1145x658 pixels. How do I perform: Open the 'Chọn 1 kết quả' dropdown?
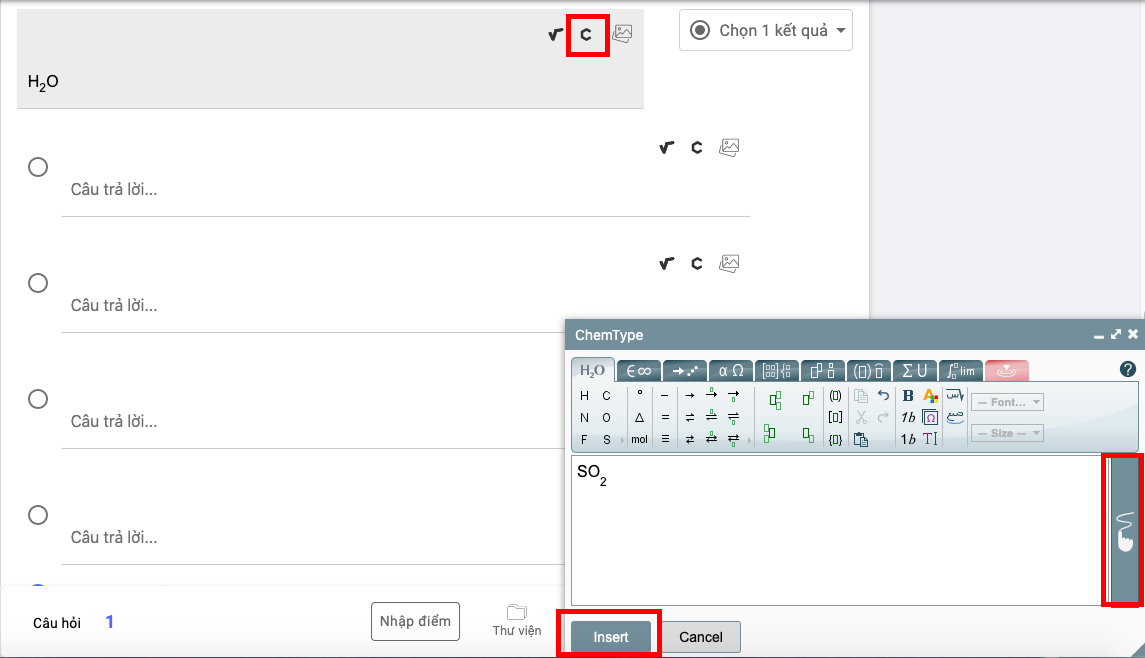click(766, 30)
